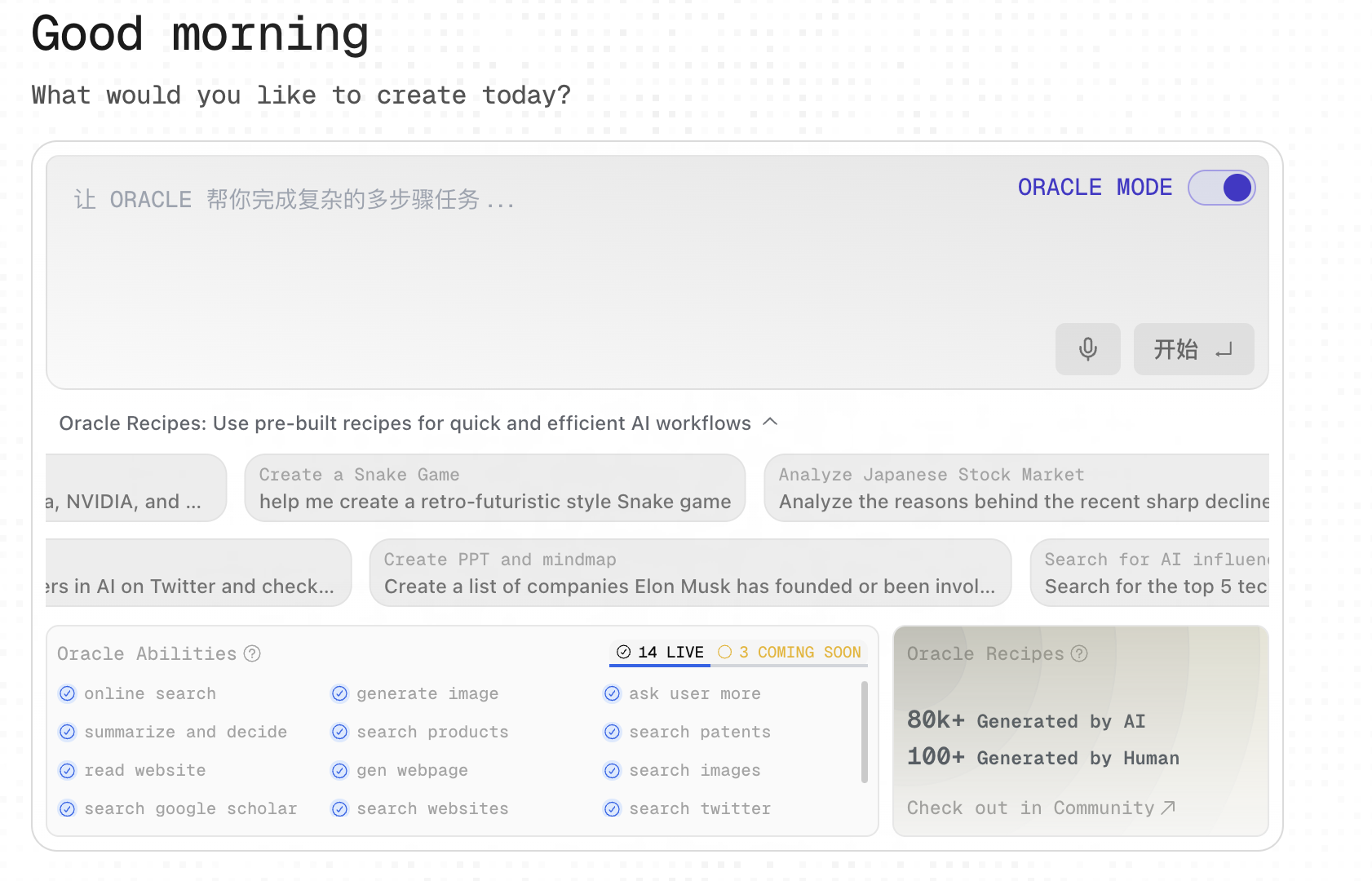
Task: Click the check icon next to search twitter
Action: click(x=613, y=808)
